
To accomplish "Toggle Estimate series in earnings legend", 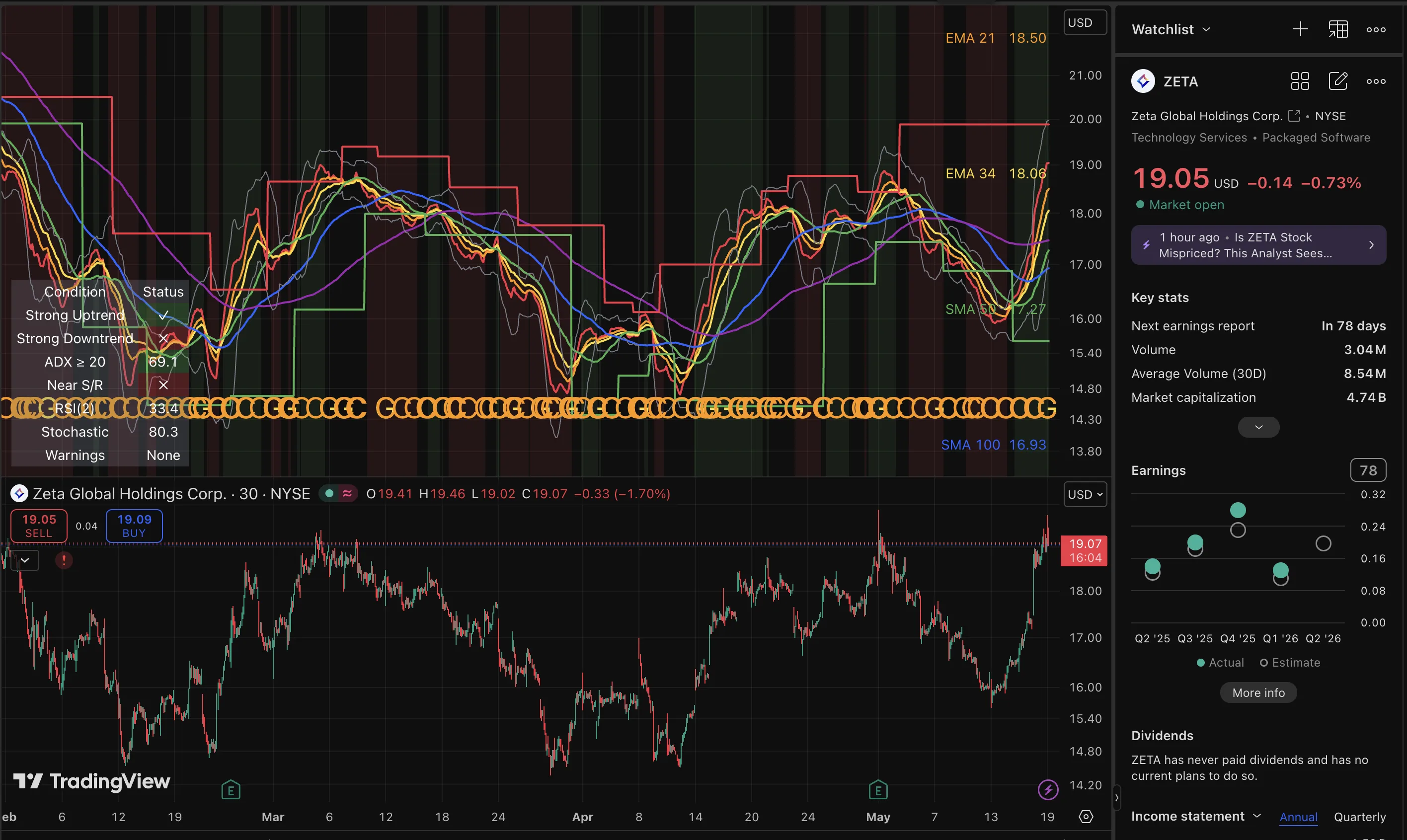I will [1289, 662].
